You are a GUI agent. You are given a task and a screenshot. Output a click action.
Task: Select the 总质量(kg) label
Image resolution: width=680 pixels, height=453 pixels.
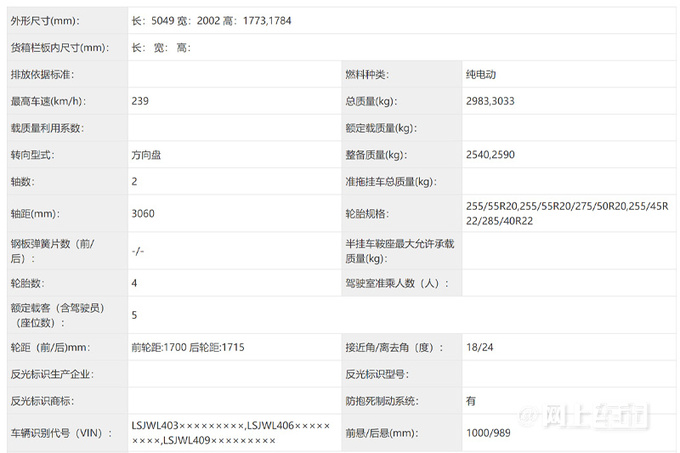pos(371,101)
